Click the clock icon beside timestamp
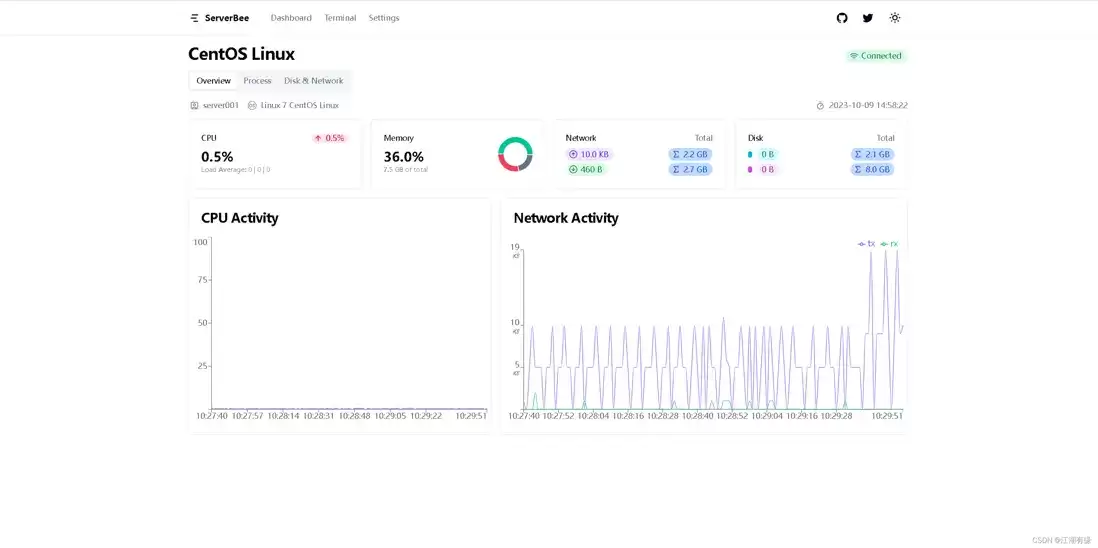This screenshot has width=1098, height=548. click(x=820, y=106)
